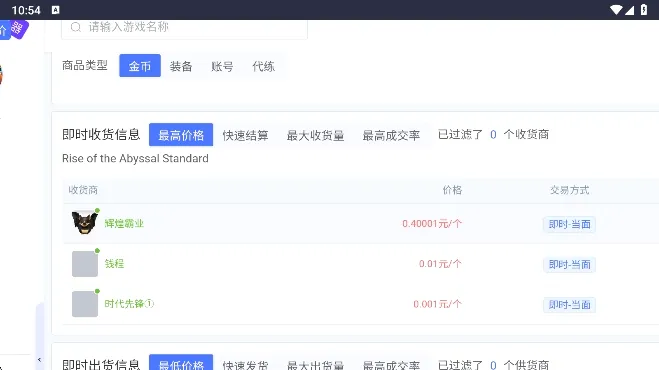Viewport: 659px width, 370px height.
Task: Click 即时-当面 tag in 时代先锋① row
Action: (x=569, y=304)
